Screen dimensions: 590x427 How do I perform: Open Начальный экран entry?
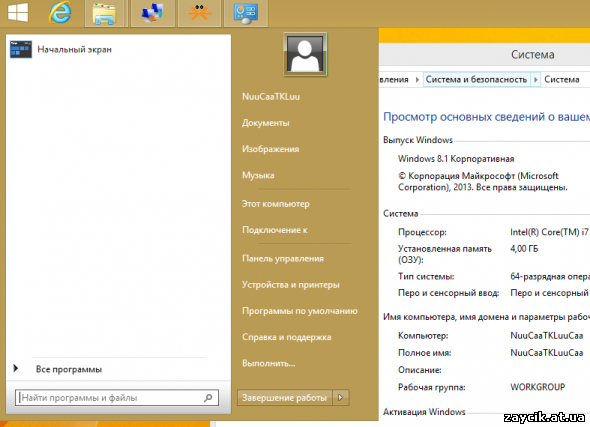[x=74, y=50]
